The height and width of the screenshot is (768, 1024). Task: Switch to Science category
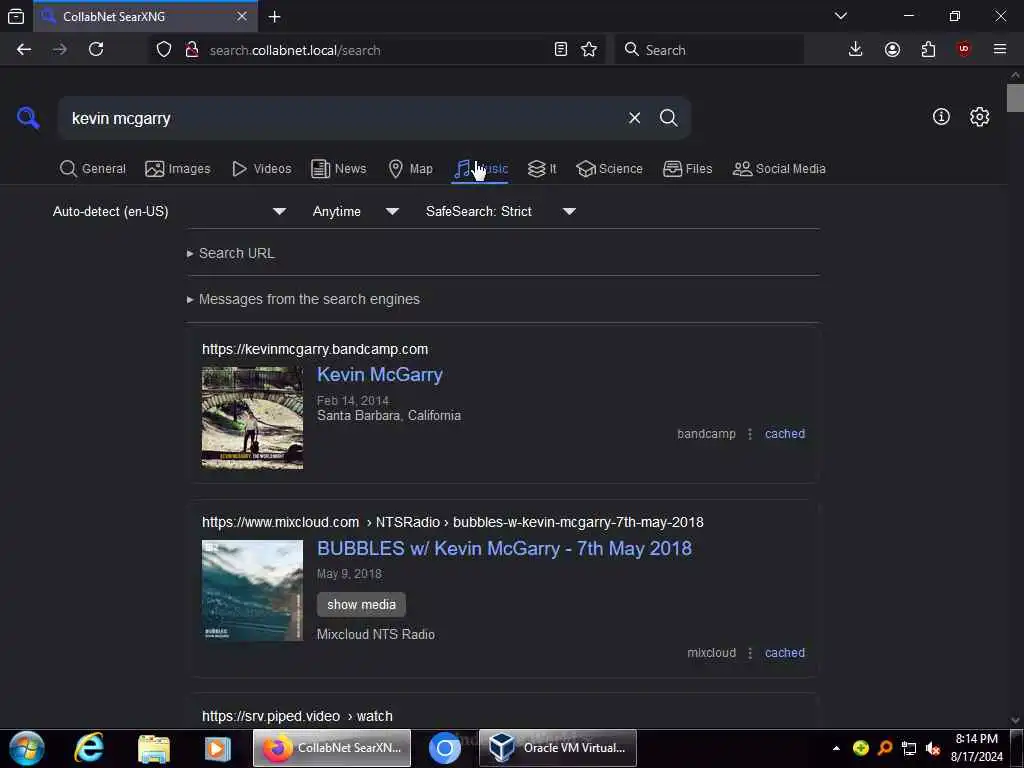click(609, 169)
